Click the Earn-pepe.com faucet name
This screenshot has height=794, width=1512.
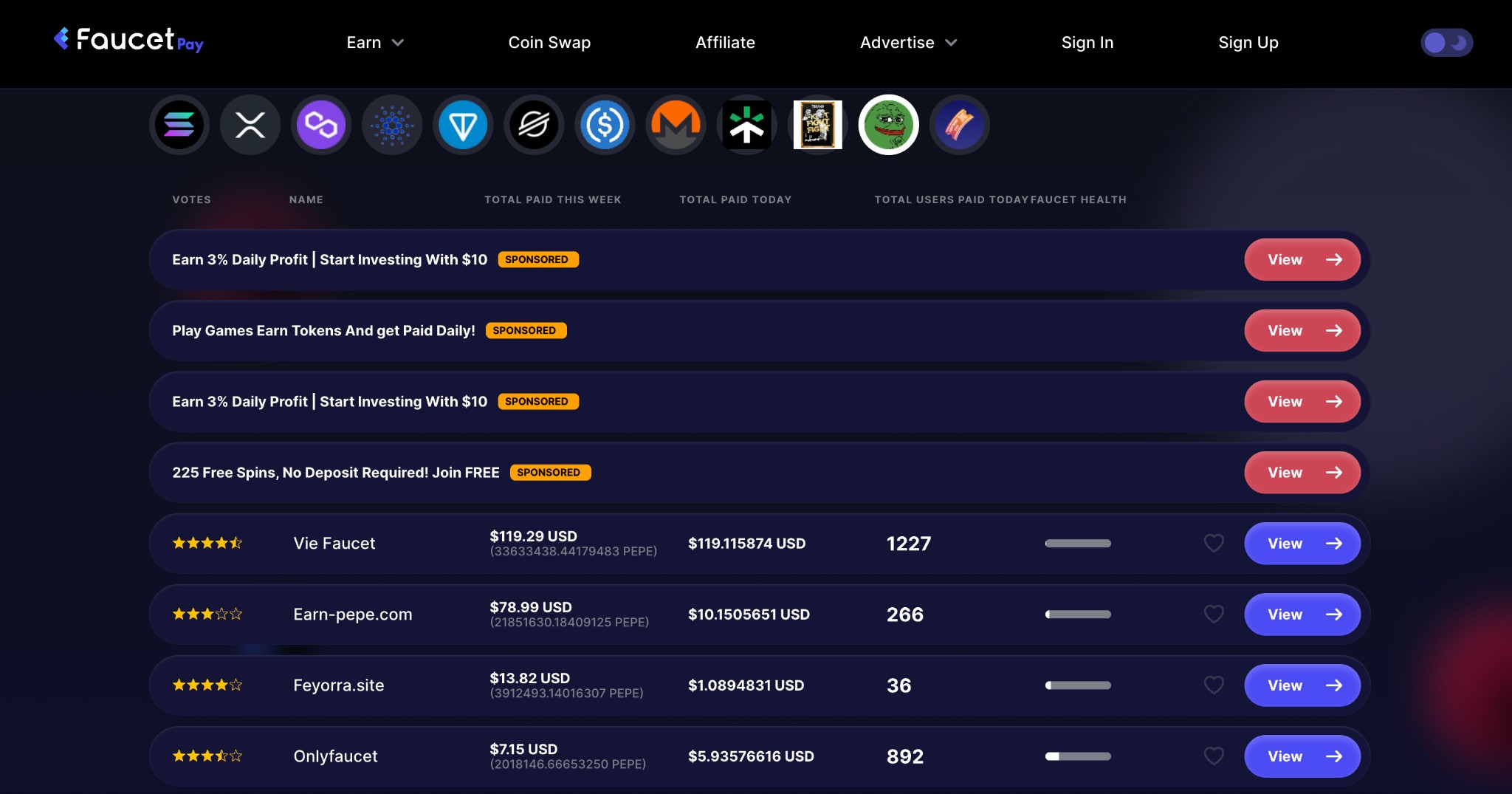(353, 615)
